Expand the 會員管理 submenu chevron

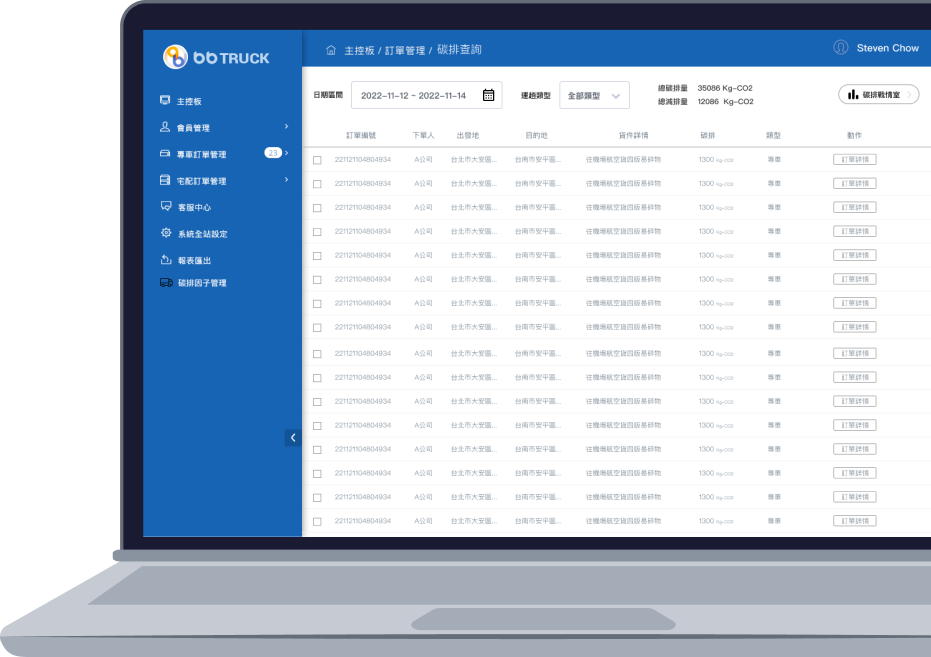click(x=286, y=127)
